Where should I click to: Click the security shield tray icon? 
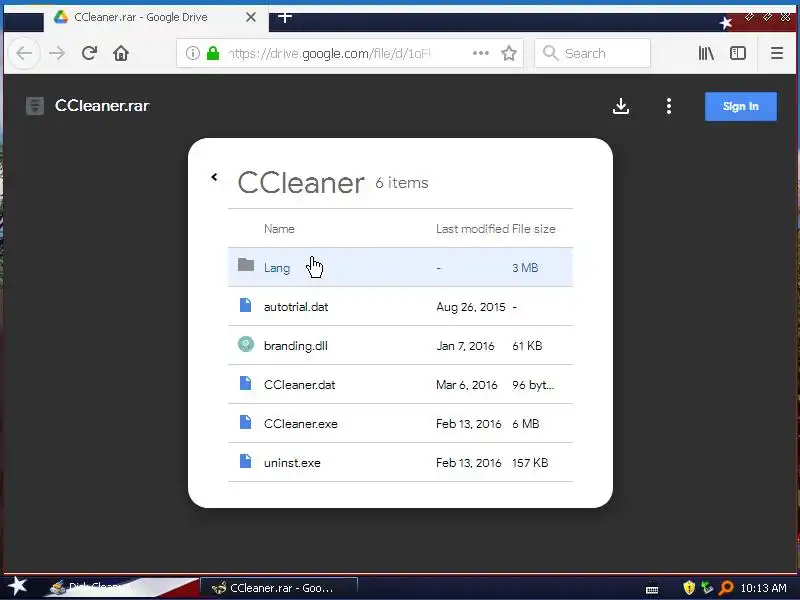(x=689, y=588)
